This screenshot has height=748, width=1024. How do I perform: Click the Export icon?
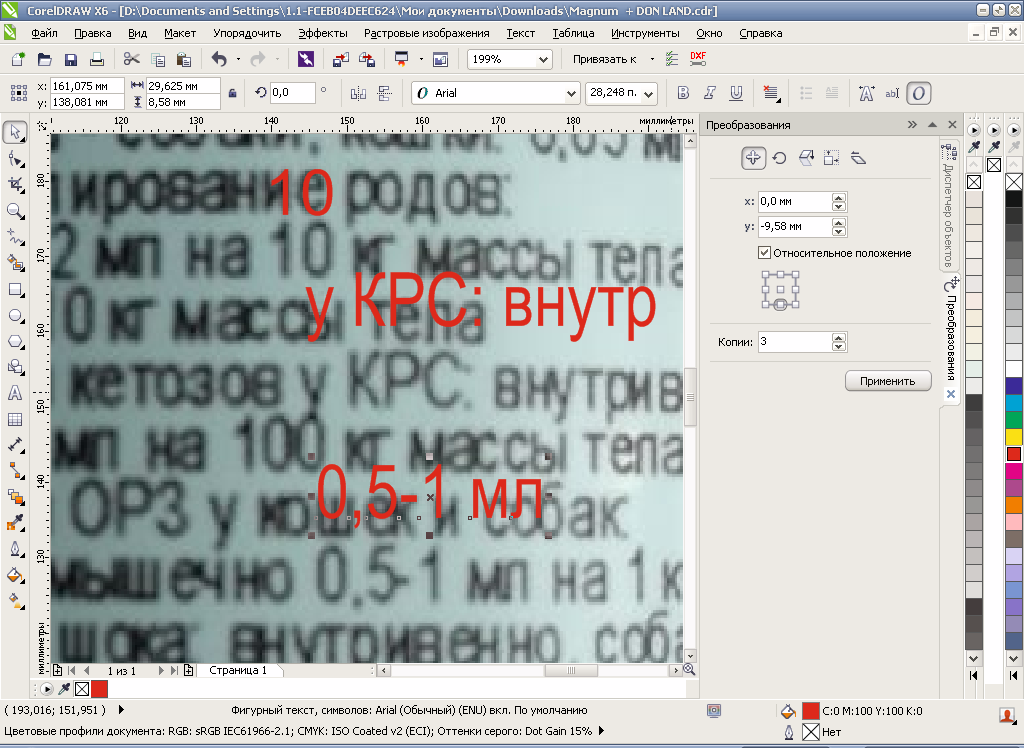point(367,59)
